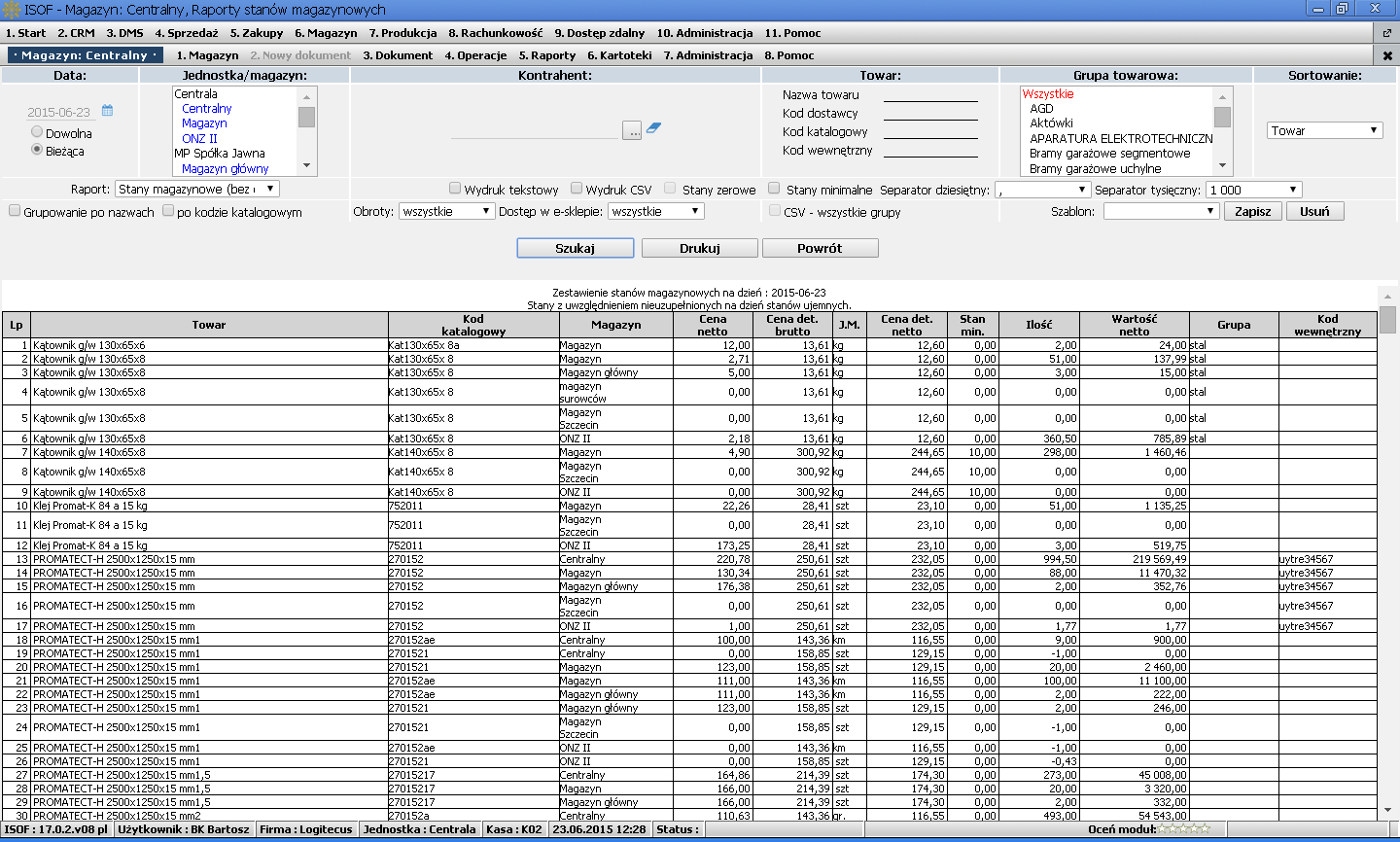The image size is (1400, 842).
Task: Click the Kod katalogowy input field
Action: 930,131
